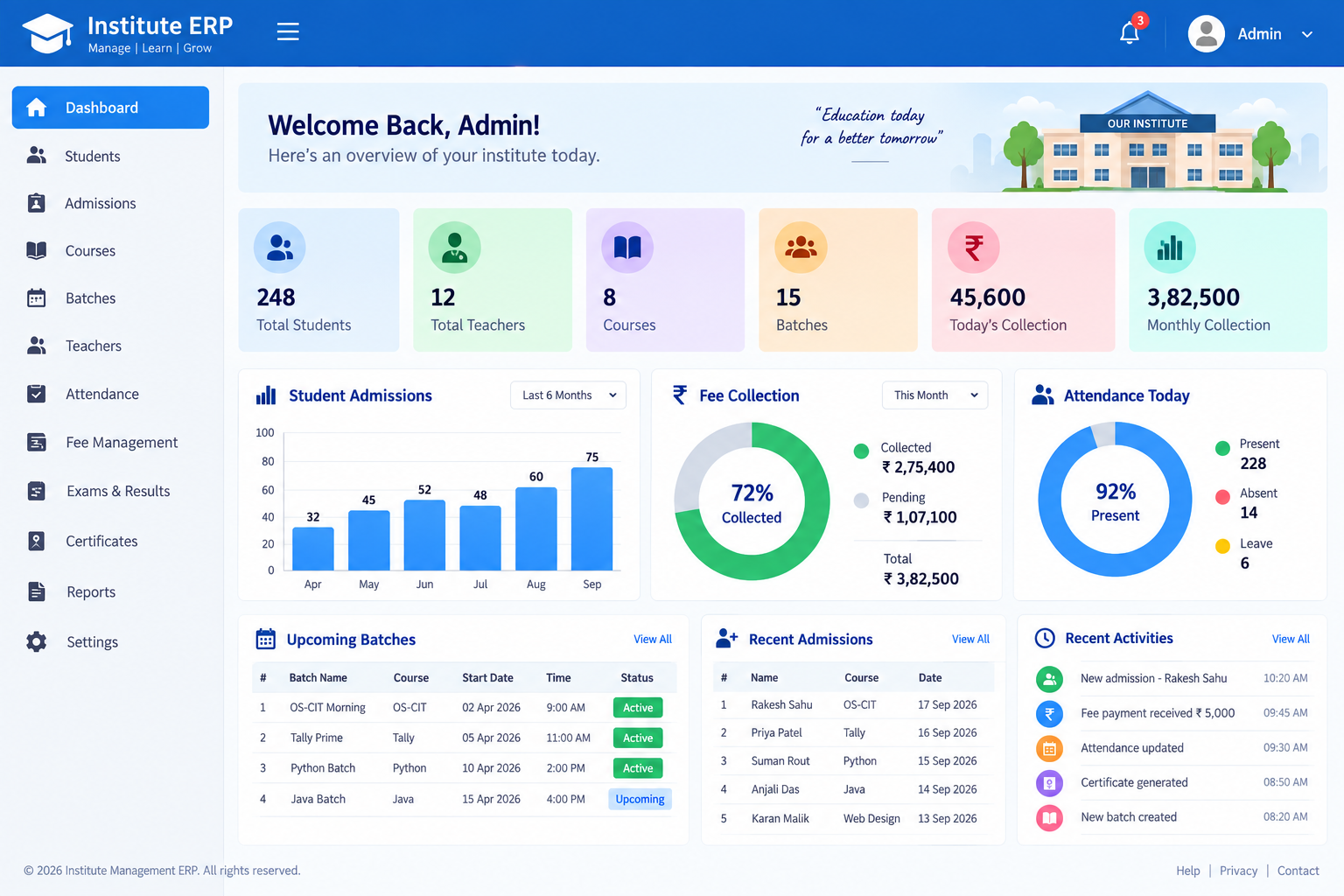1344x896 pixels.
Task: Click the Student Admissions bar chart icon
Action: coord(266,395)
